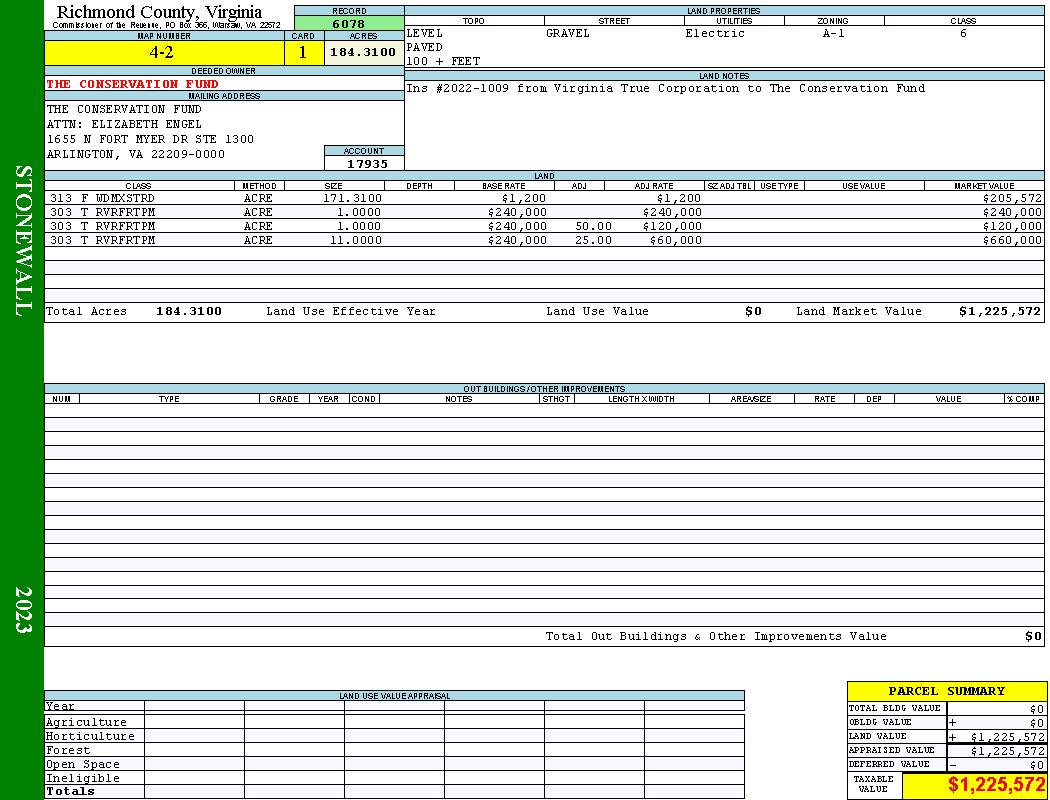Click TOTAL BLDG VALUE label

(x=895, y=708)
